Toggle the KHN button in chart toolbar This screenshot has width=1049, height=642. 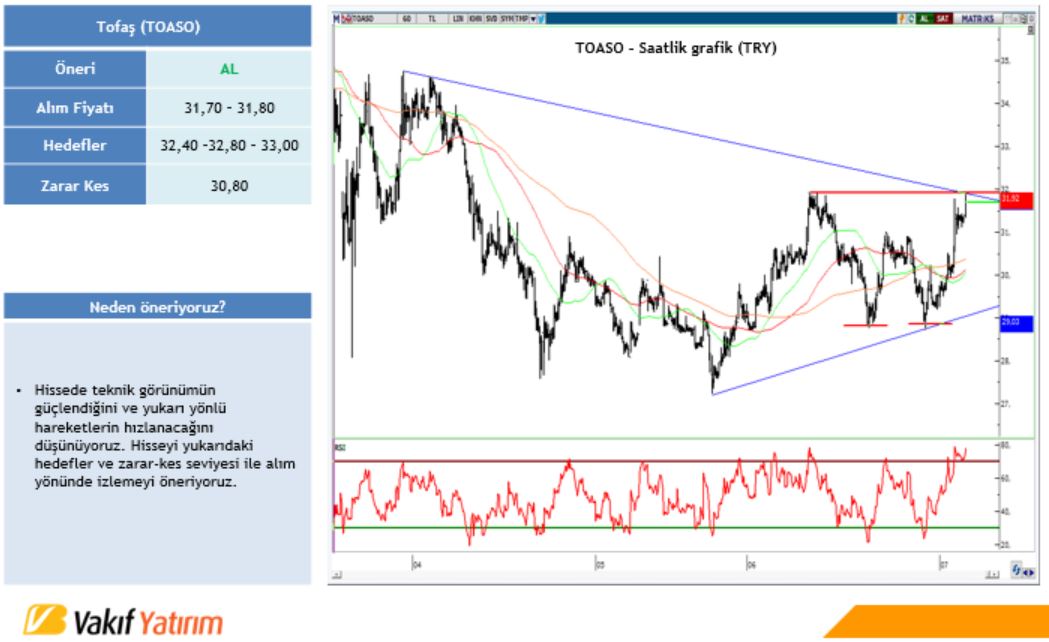[x=475, y=19]
